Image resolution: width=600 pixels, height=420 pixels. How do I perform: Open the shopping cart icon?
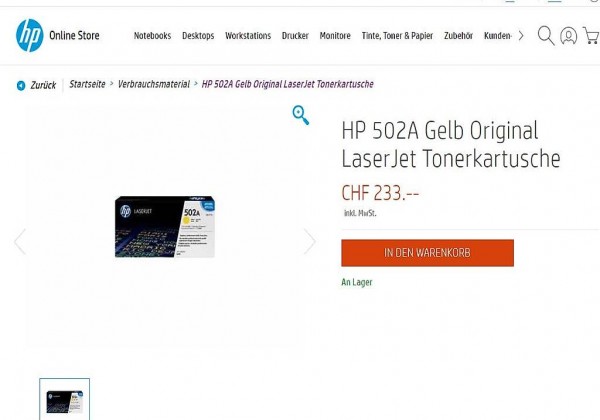point(591,35)
